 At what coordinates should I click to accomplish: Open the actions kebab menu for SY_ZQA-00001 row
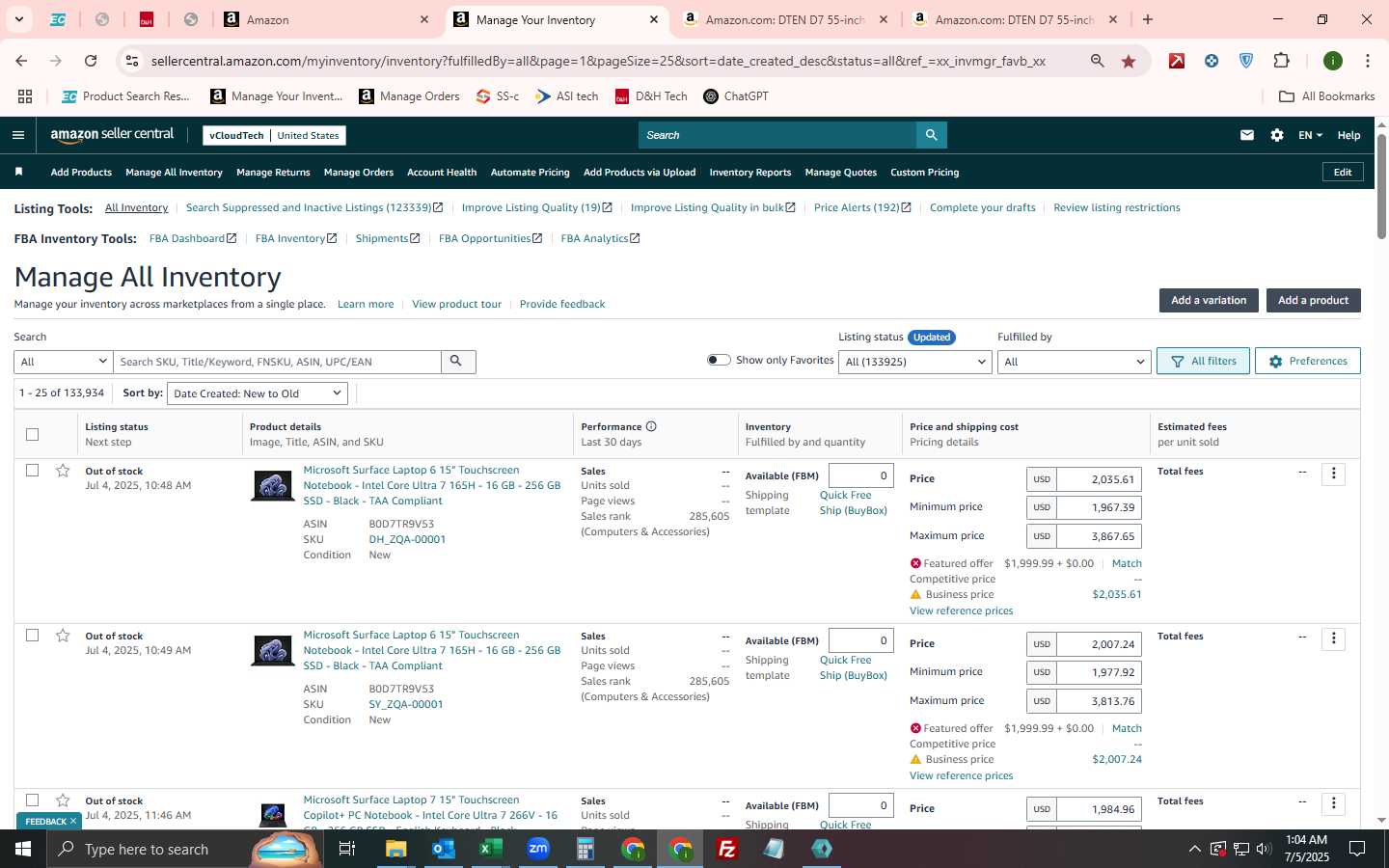pos(1333,638)
